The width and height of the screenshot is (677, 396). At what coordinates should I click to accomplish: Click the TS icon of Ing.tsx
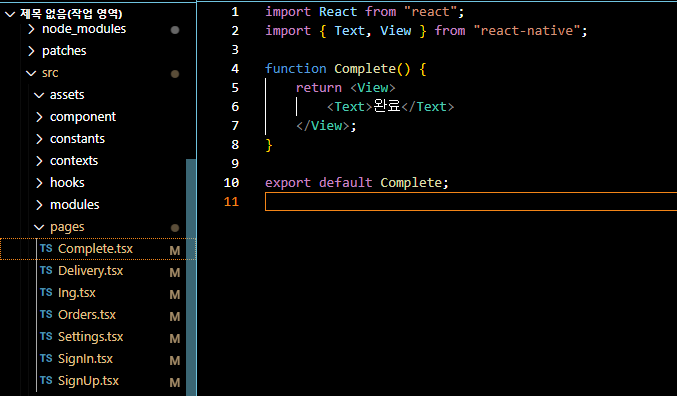click(46, 292)
